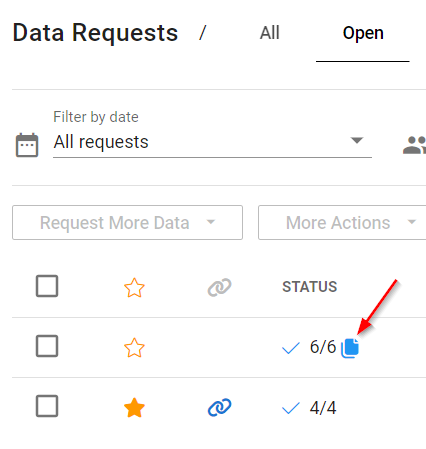Image resolution: width=426 pixels, height=449 pixels.
Task: Click the gray link icon in the header row
Action: pos(219,287)
